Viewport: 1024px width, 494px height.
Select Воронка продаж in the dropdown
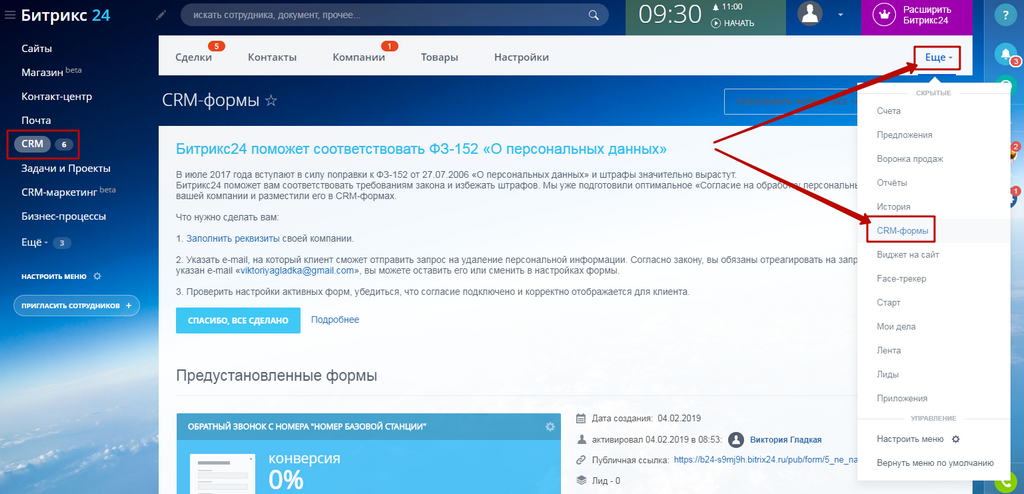pyautogui.click(x=910, y=159)
